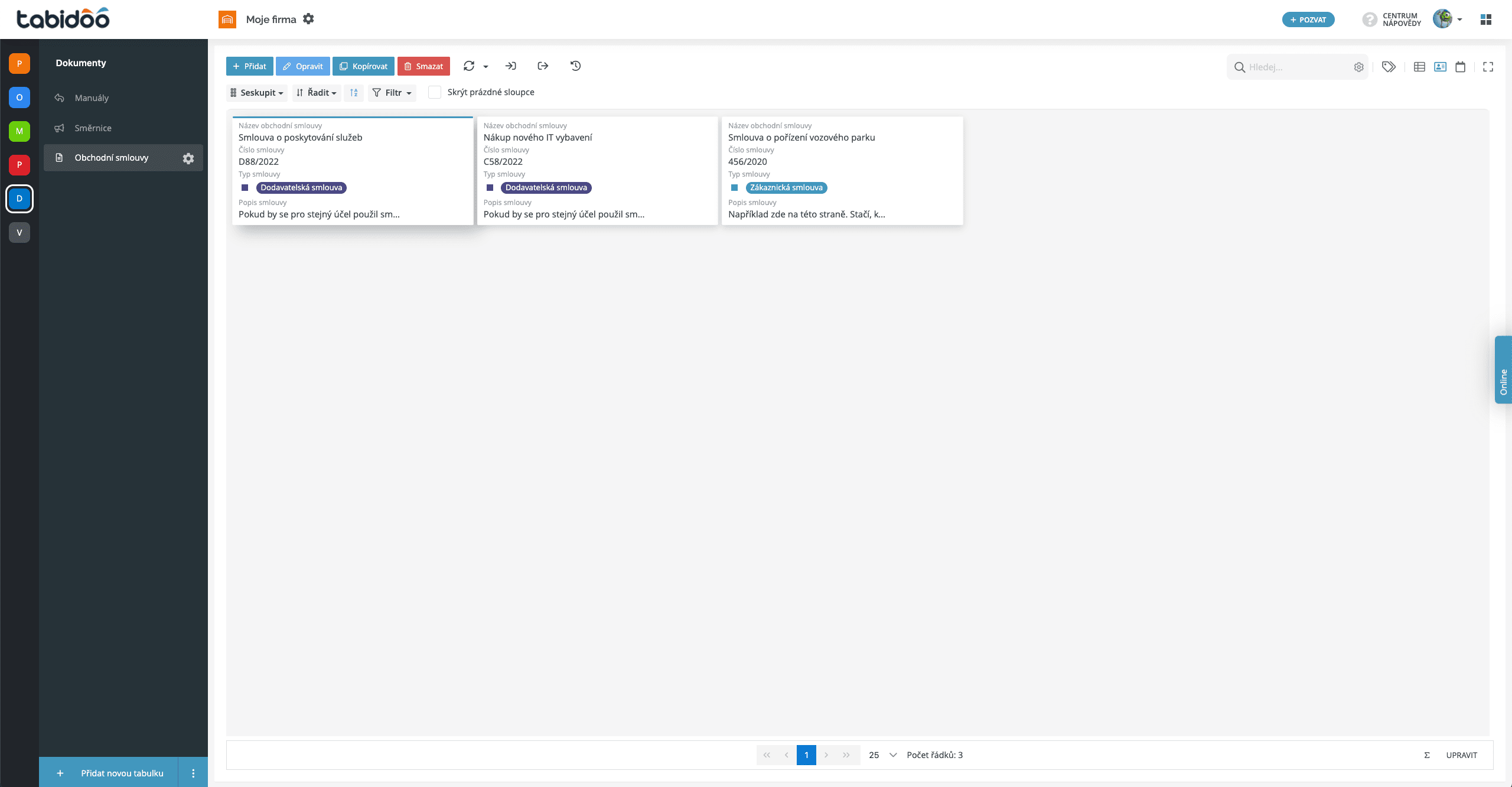This screenshot has width=1512, height=787.
Task: Enable Skrýt prázdné sloupce checkbox
Action: point(435,92)
